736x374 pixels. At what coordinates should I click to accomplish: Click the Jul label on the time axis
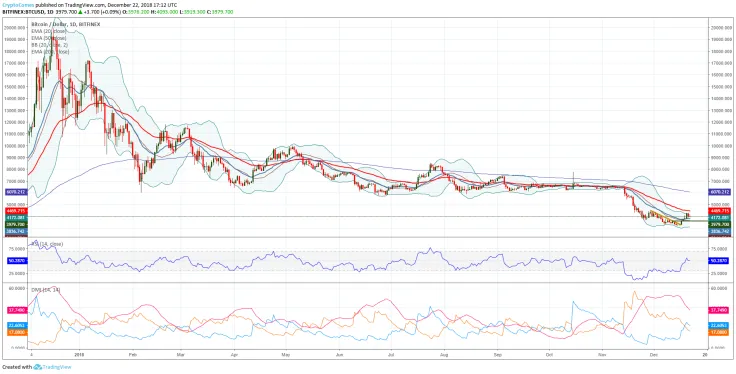(x=390, y=356)
